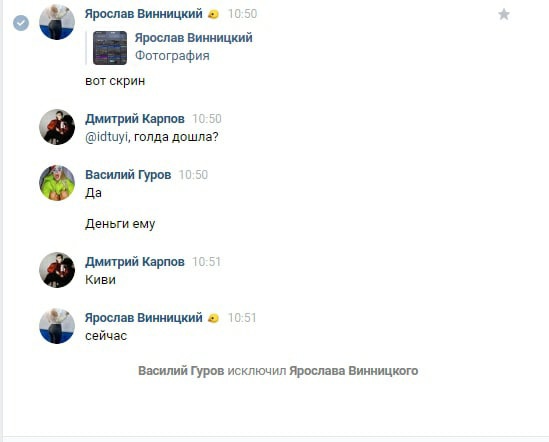
Task: Open attached Фотография thumbnail preview
Action: [110, 48]
